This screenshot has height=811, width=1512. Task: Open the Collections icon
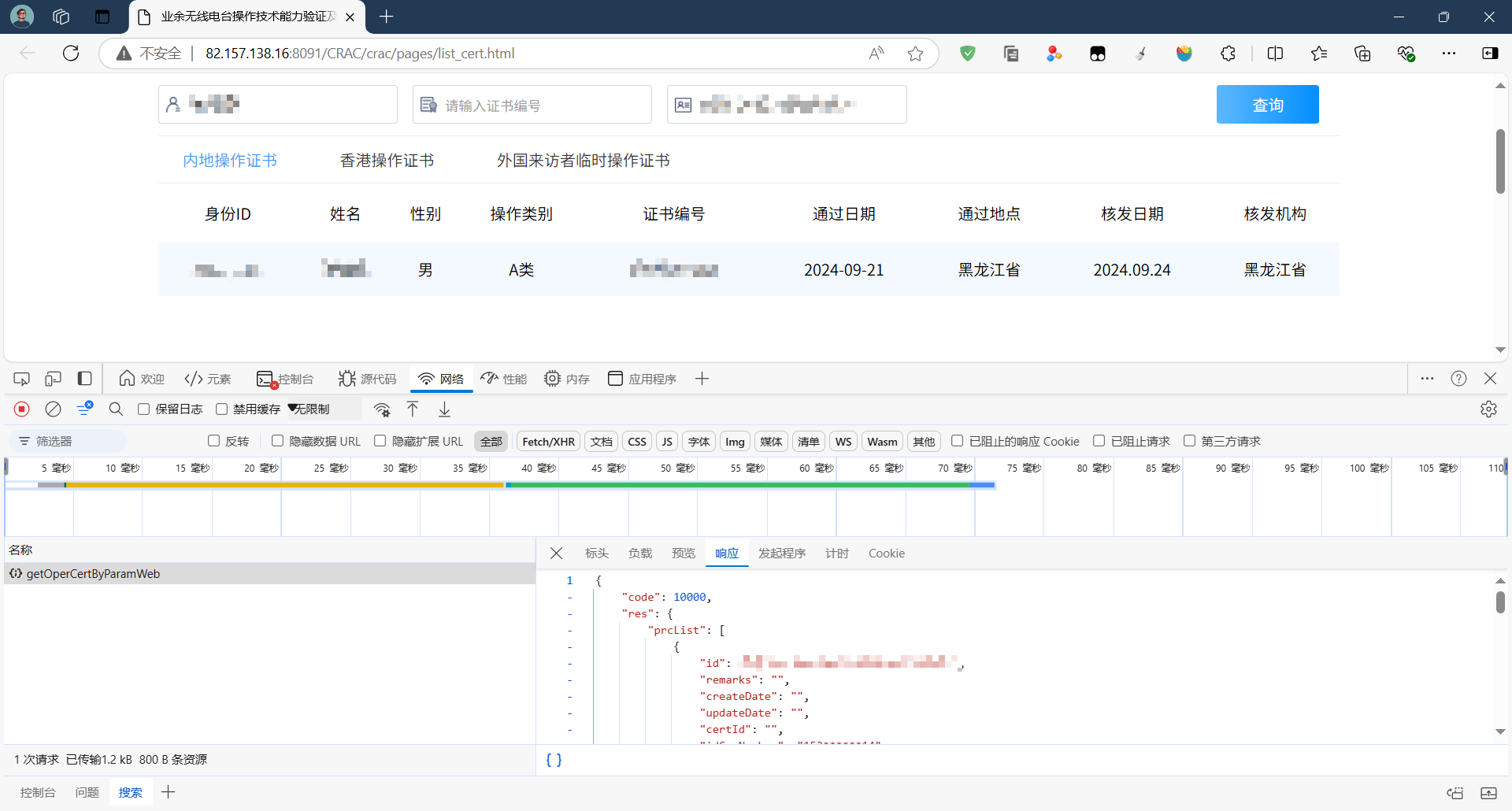click(x=1362, y=54)
